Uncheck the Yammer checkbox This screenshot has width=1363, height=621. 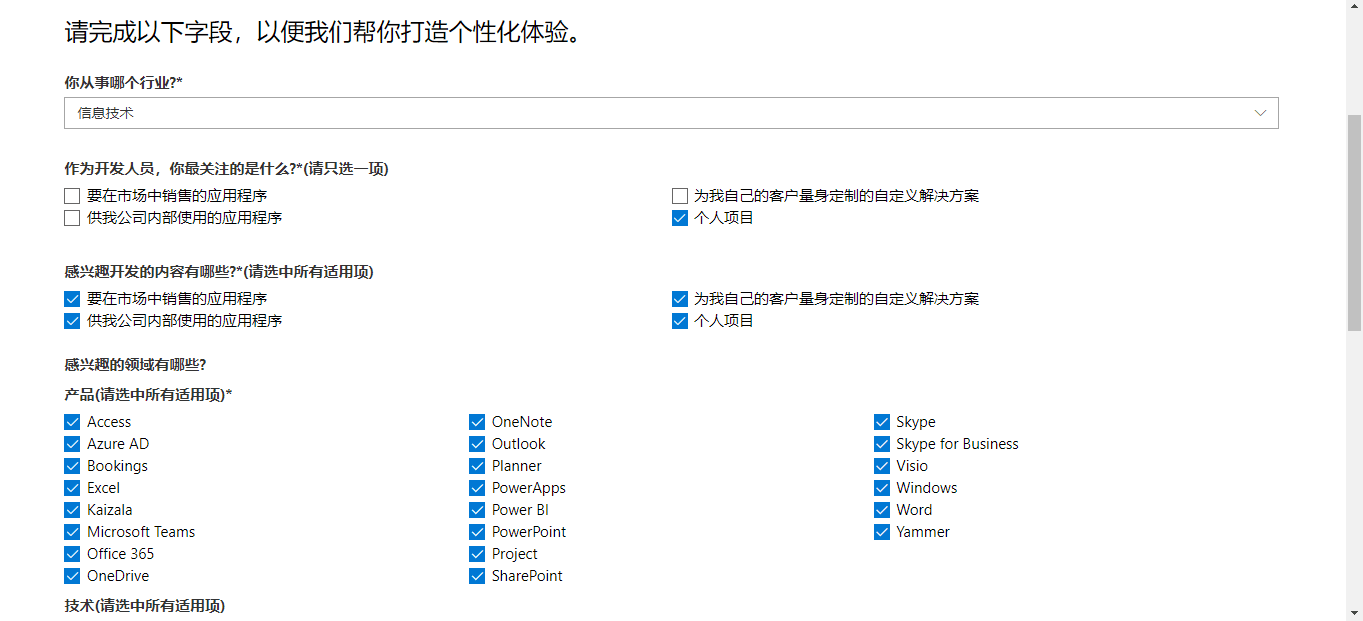click(x=882, y=532)
